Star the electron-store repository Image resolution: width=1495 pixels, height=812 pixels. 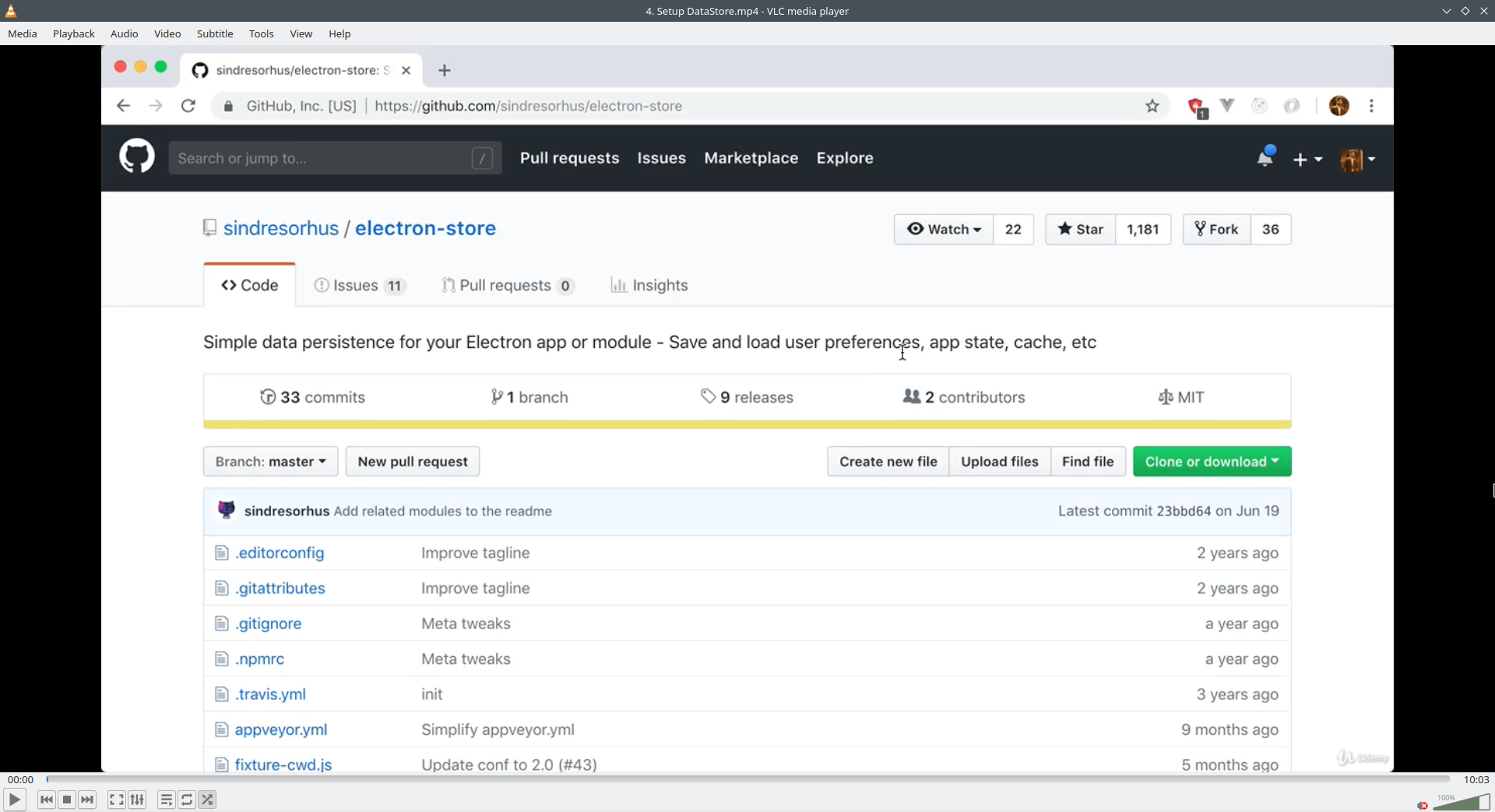(x=1081, y=229)
